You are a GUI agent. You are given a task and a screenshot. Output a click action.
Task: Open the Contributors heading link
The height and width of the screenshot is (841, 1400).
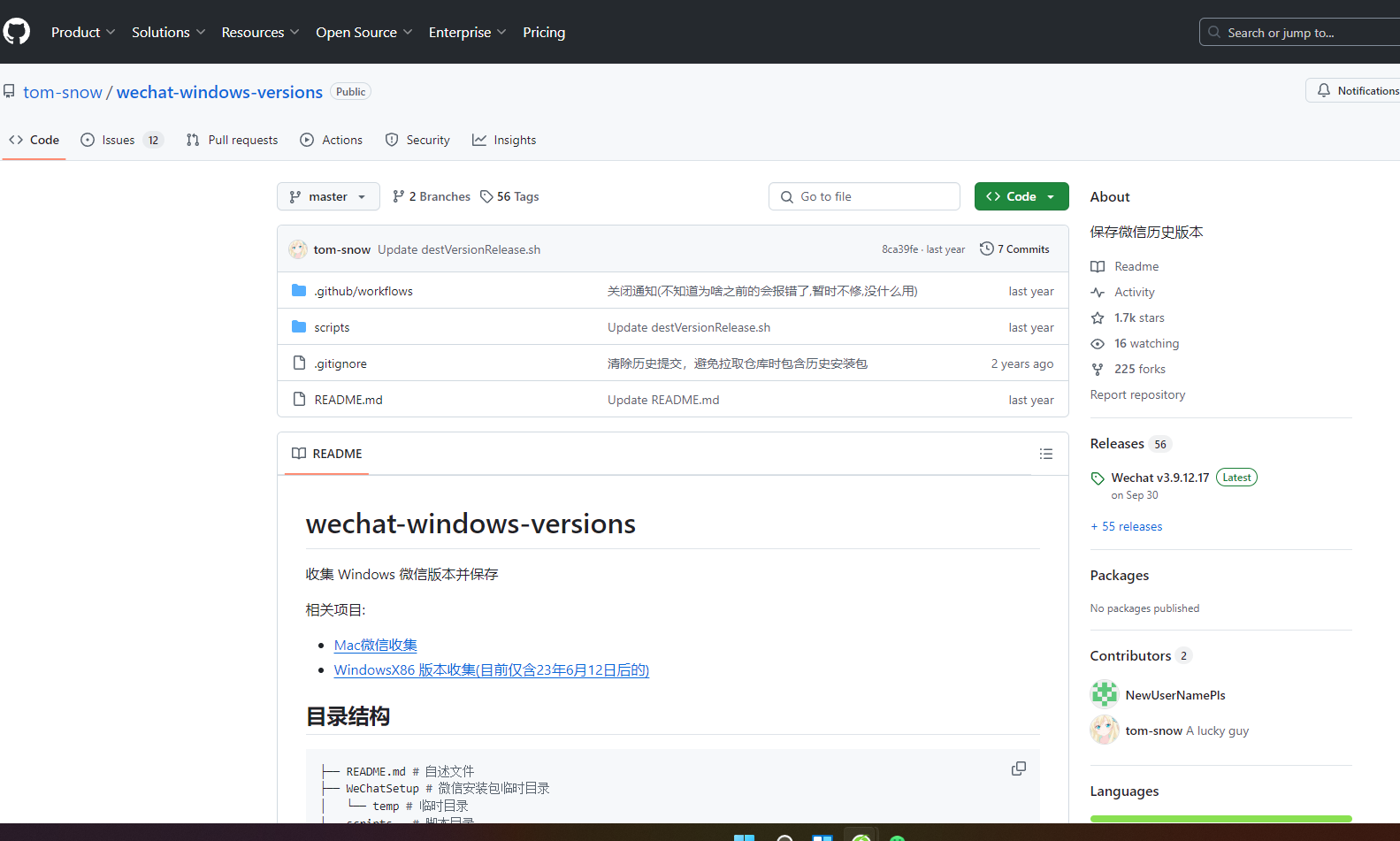(x=1141, y=656)
